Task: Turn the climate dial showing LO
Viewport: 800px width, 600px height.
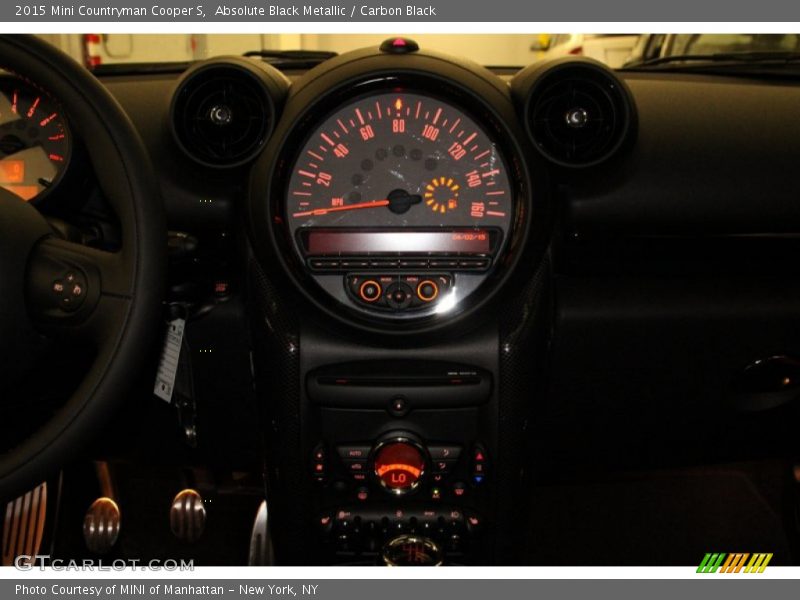Action: 399,466
